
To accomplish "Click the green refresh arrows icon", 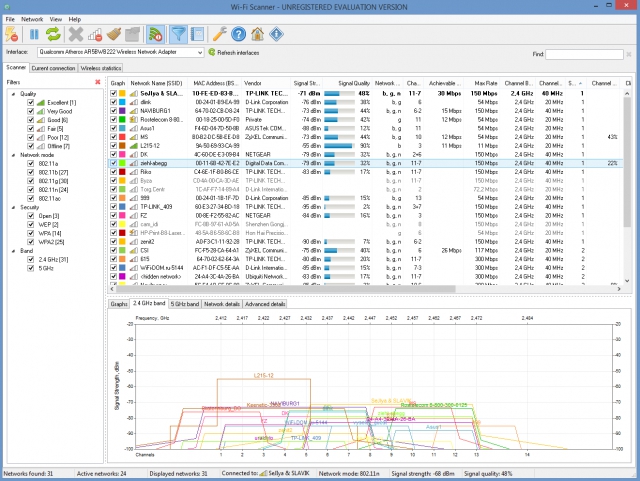I will [x=53, y=34].
